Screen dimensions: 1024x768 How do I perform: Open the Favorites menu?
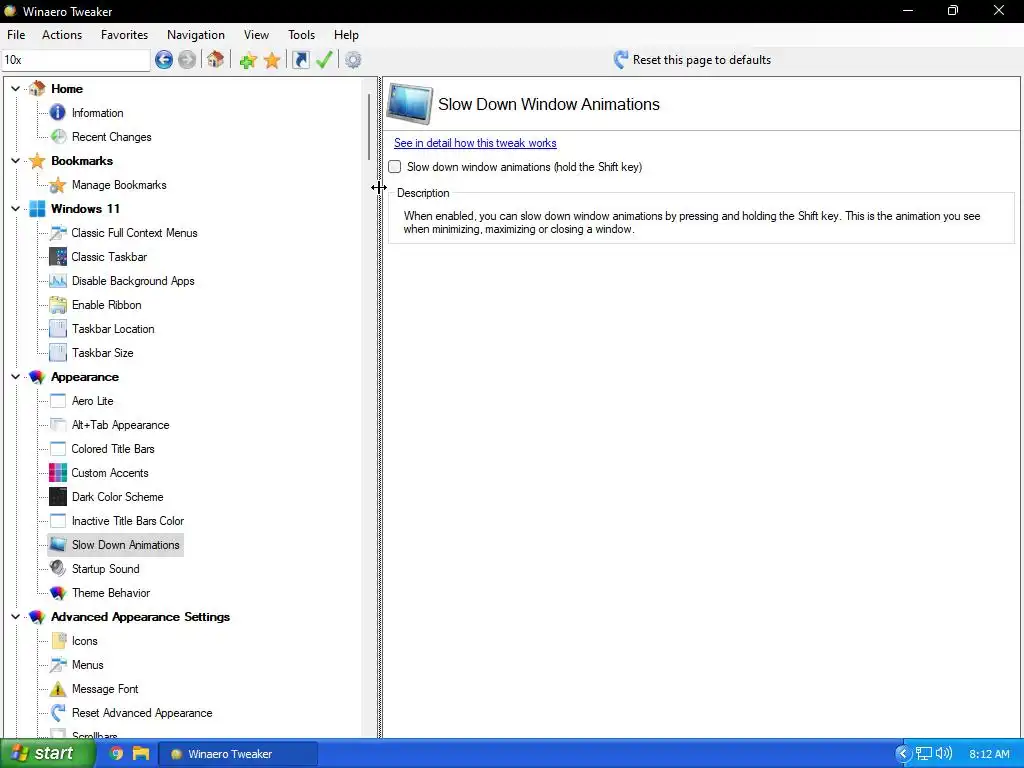click(x=124, y=35)
